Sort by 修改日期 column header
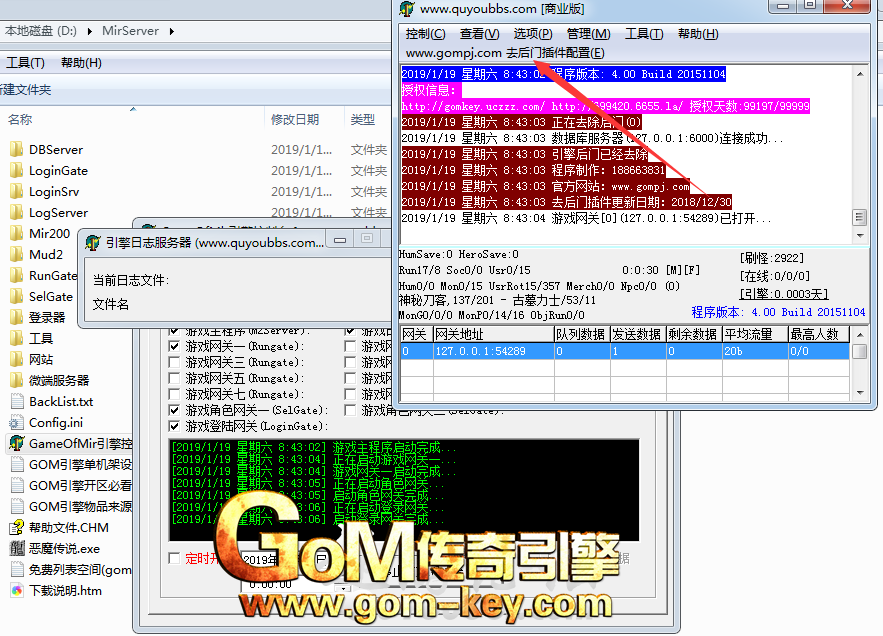Viewport: 883px width, 636px height. 304,119
